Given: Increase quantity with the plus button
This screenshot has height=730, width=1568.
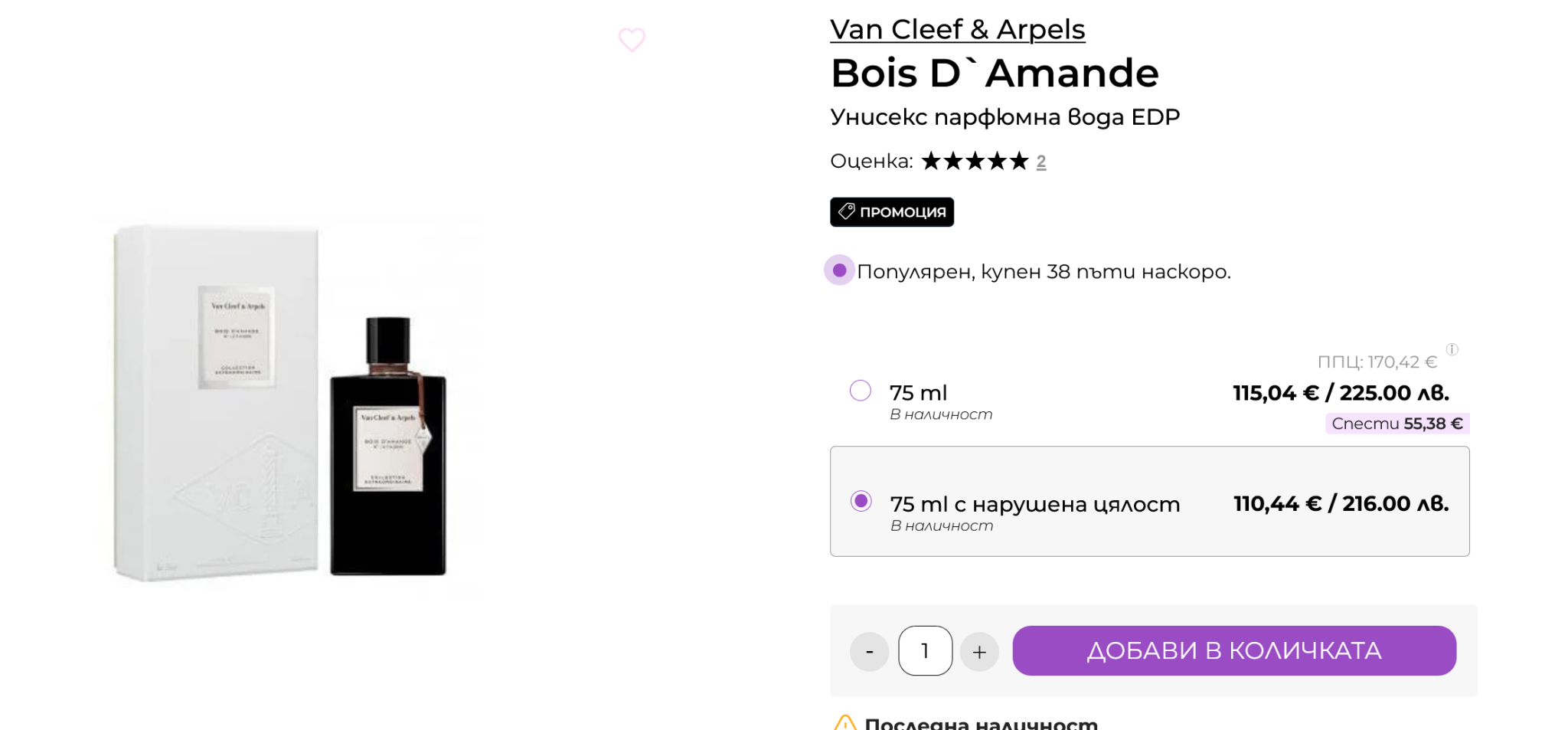Looking at the screenshot, I should [x=979, y=652].
